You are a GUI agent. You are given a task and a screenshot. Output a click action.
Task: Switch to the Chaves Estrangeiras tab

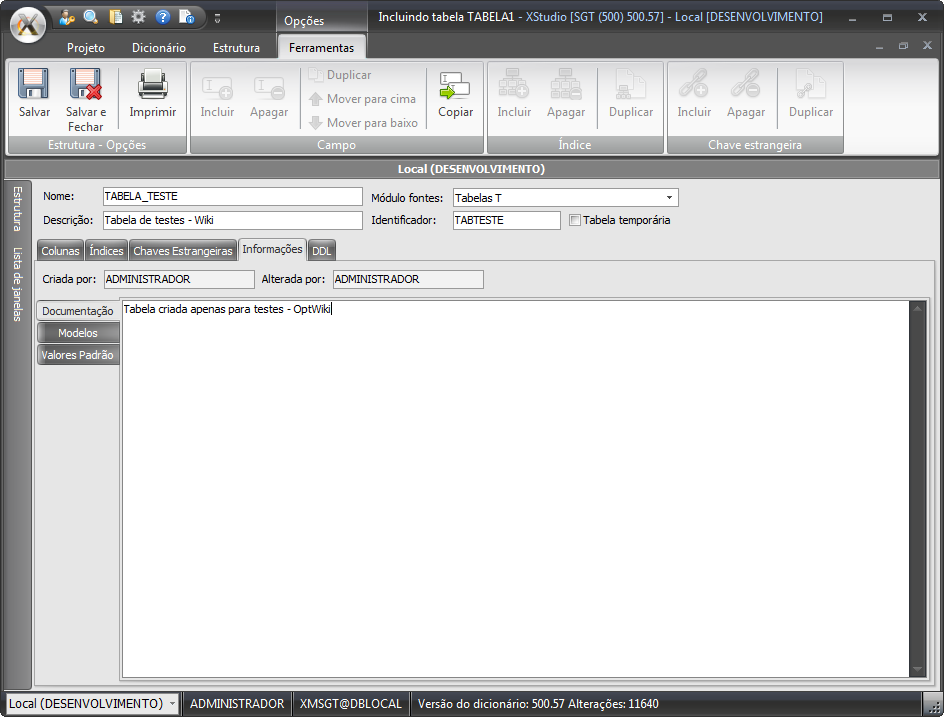click(183, 250)
